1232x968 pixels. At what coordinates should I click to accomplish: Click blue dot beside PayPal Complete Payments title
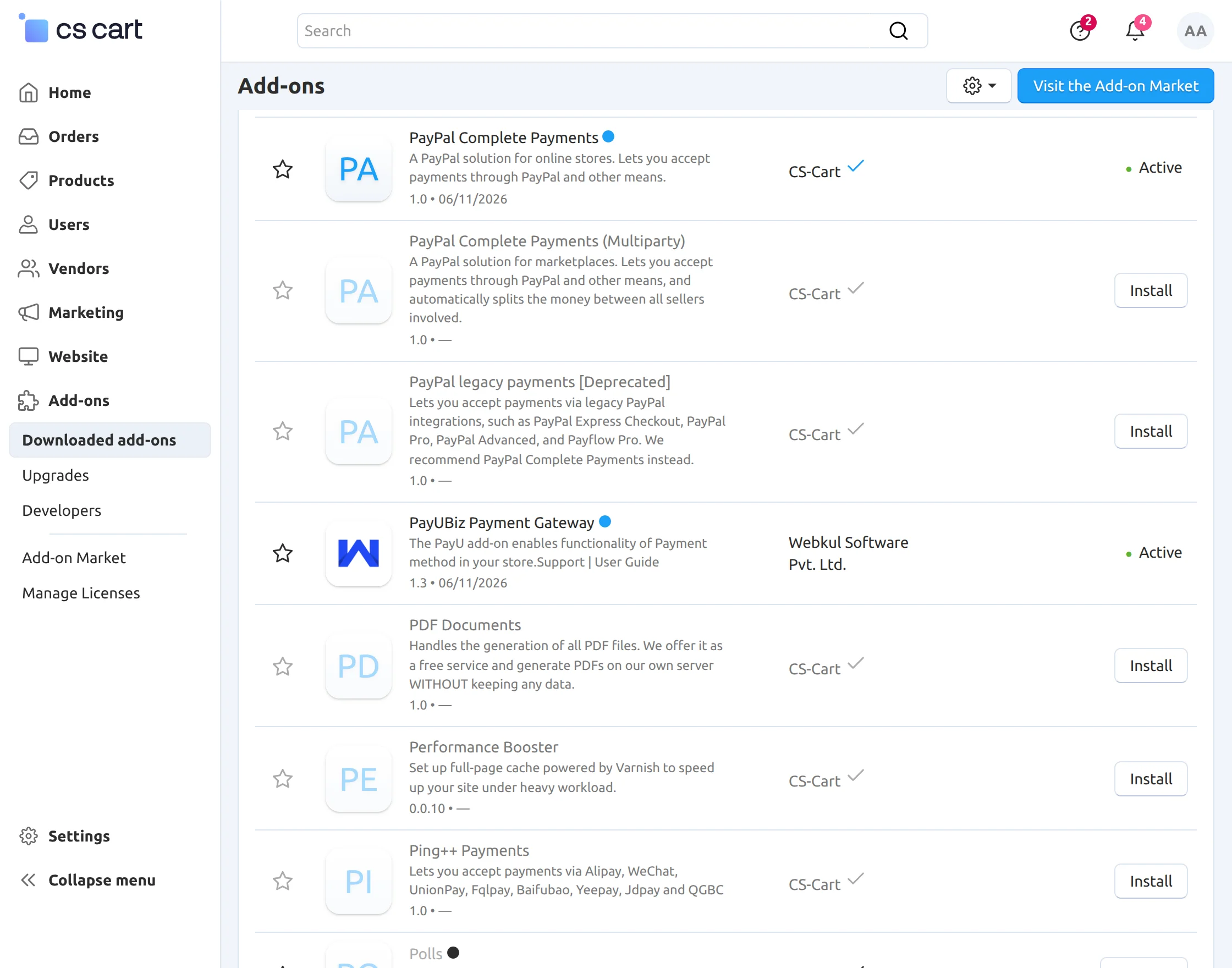tap(608, 136)
